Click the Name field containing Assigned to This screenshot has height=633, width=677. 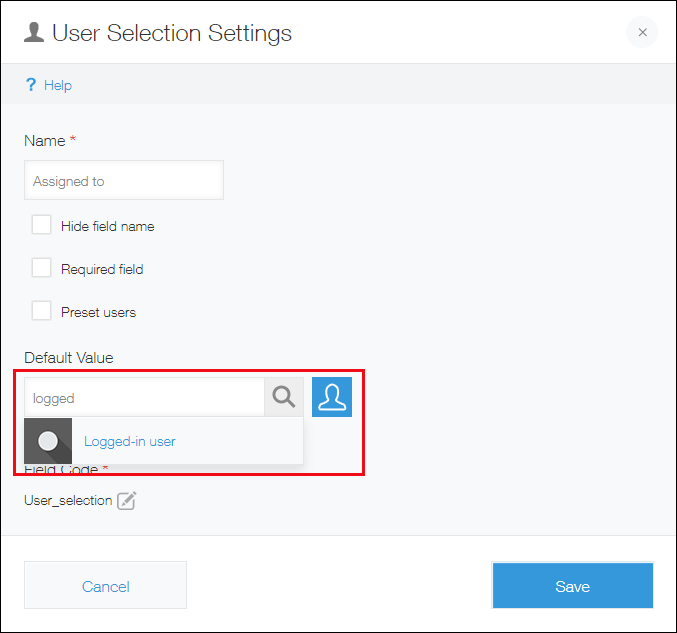[123, 181]
